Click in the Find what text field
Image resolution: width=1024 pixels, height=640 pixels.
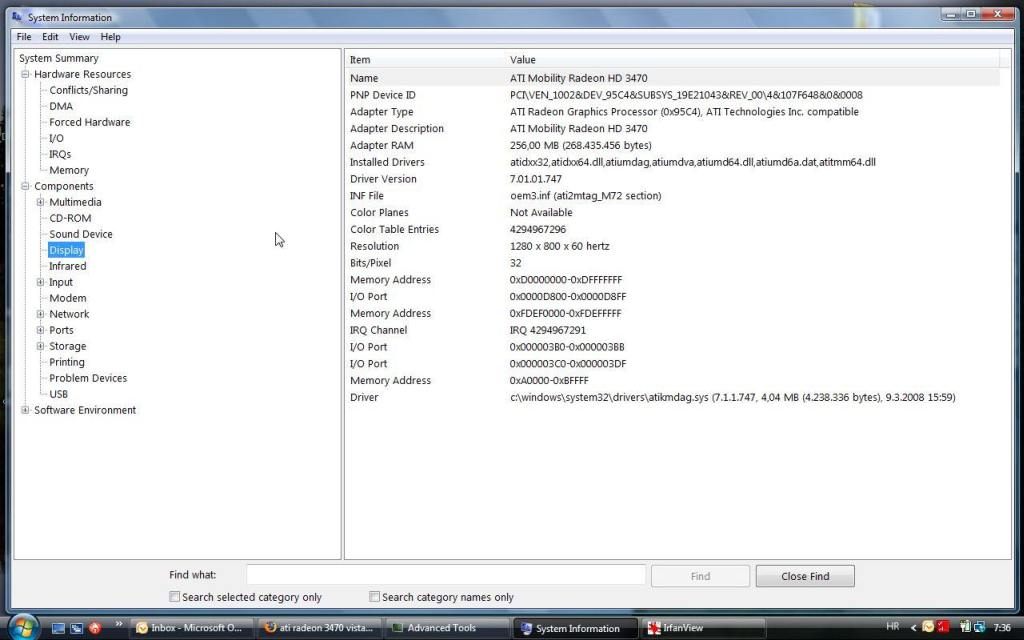coord(446,575)
